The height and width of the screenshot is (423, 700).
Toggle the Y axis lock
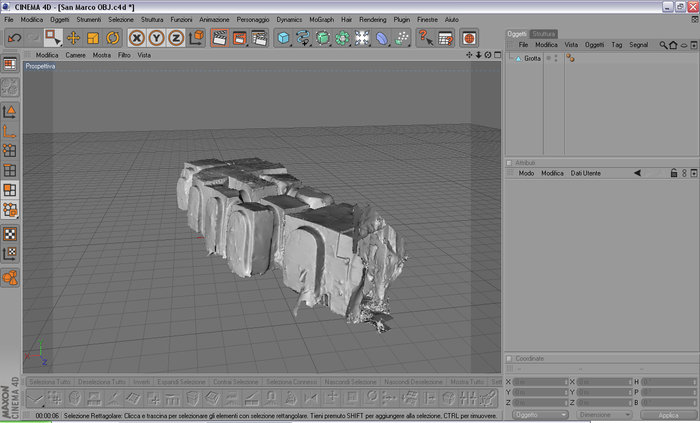pos(156,38)
